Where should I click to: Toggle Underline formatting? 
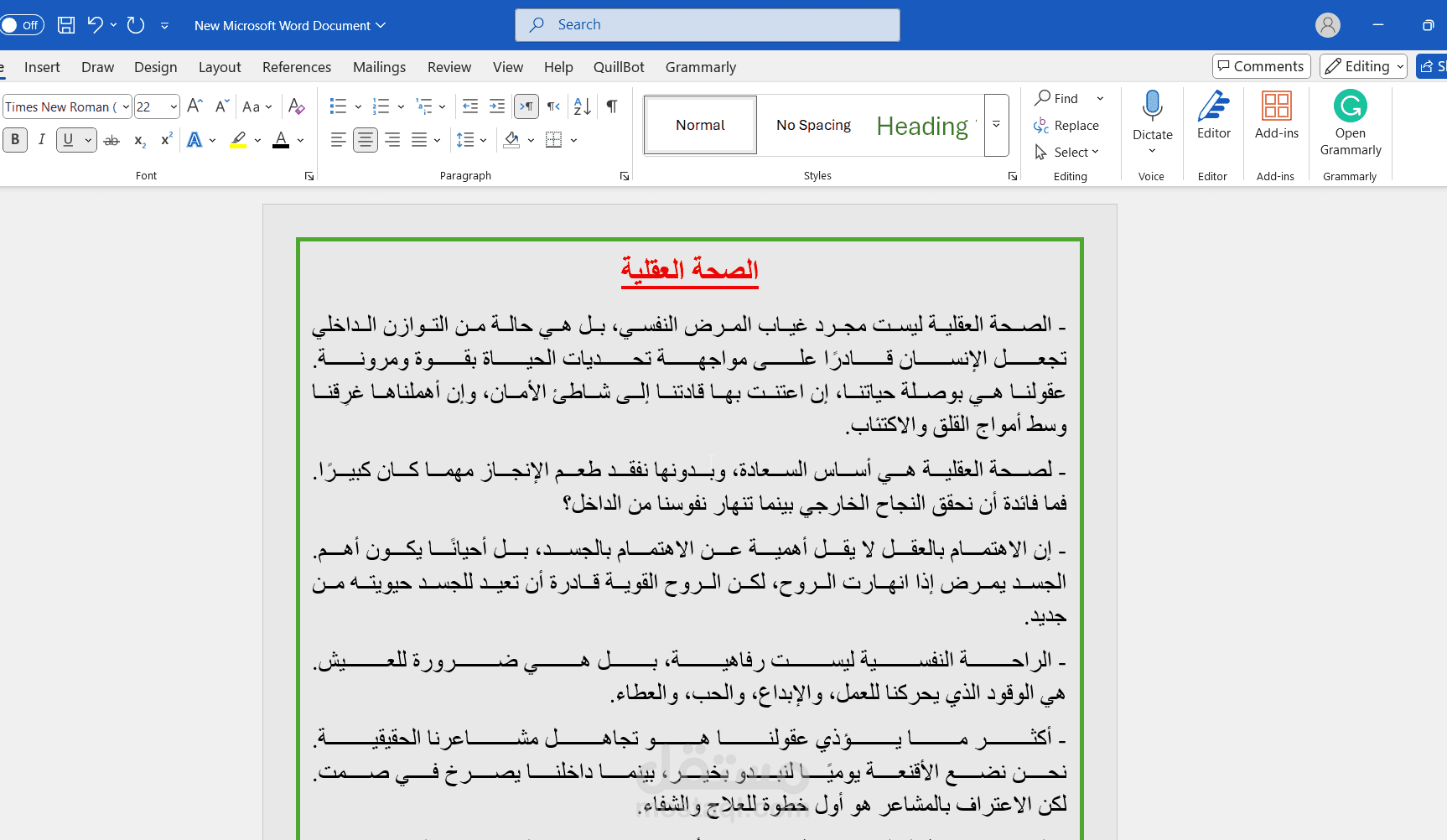(68, 140)
